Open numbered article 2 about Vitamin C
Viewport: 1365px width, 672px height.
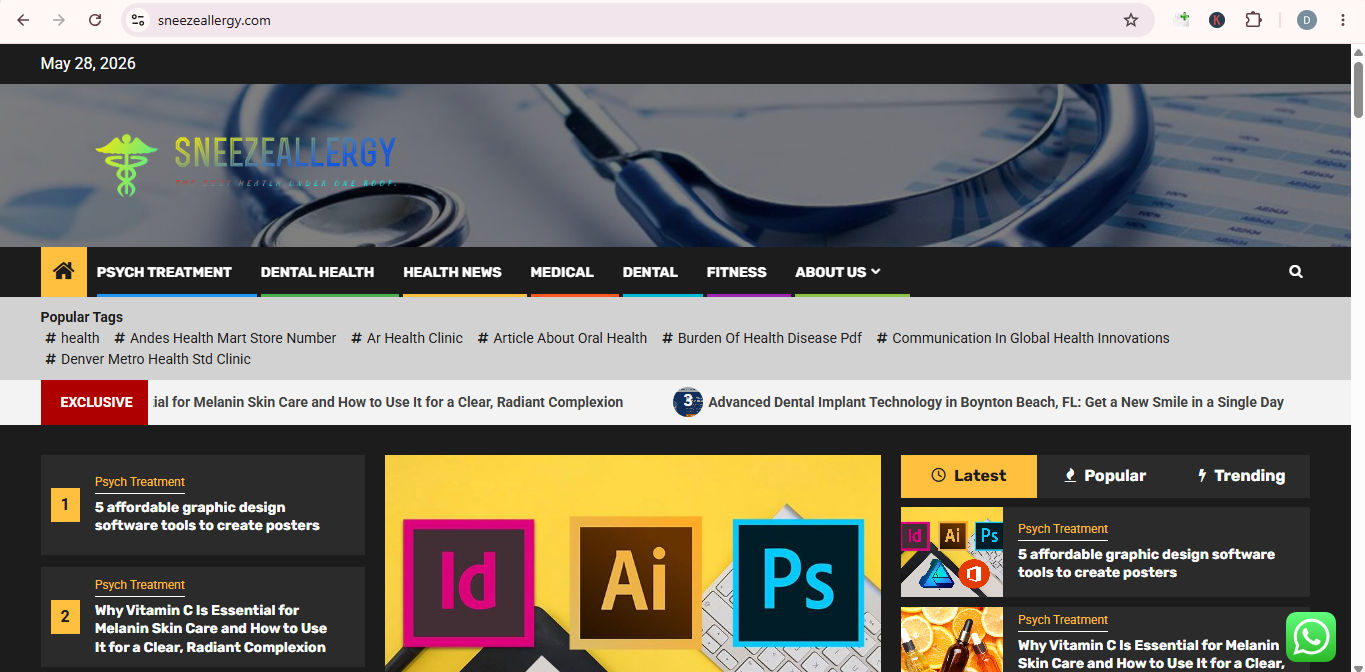(211, 628)
